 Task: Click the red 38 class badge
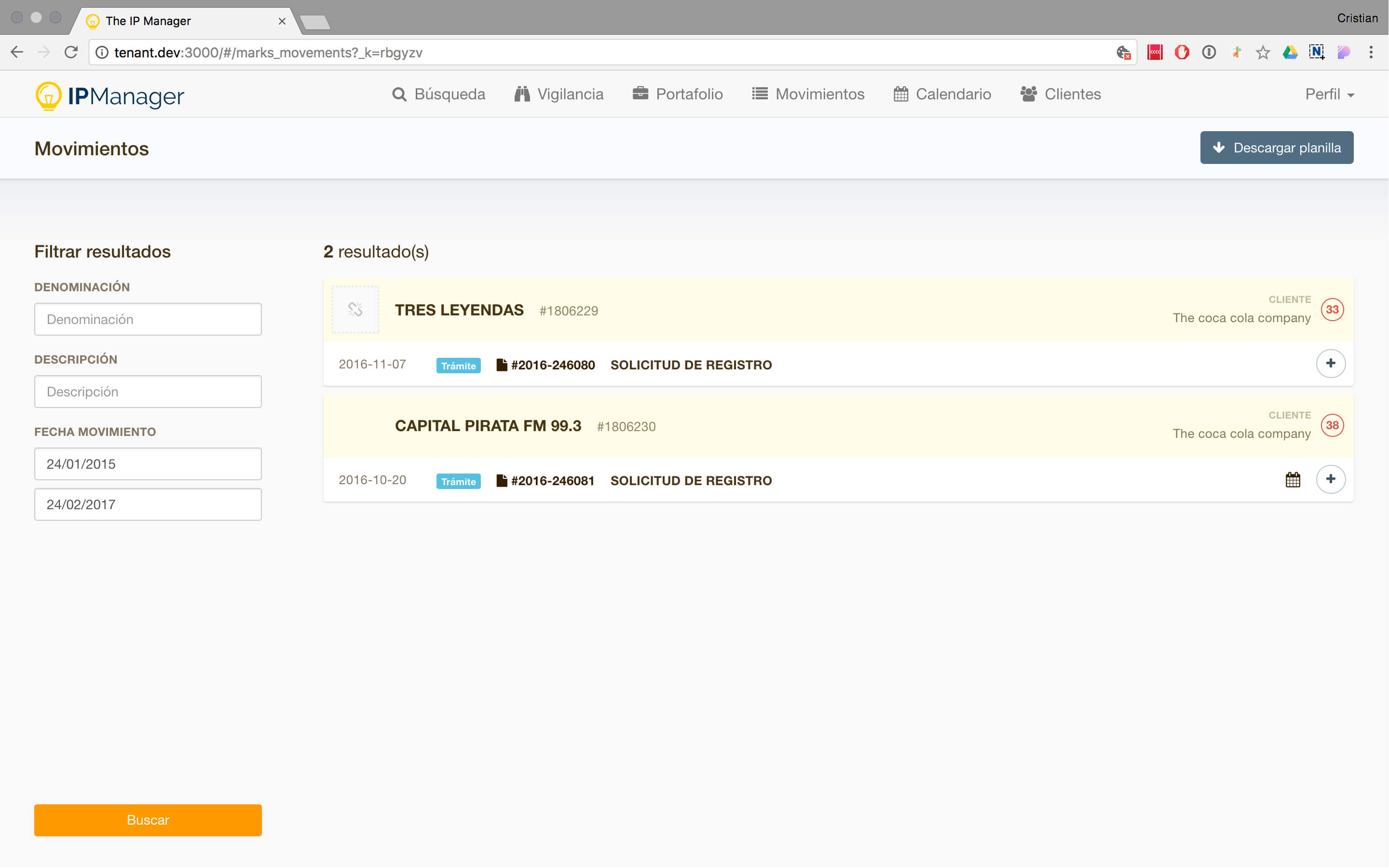[x=1332, y=425]
